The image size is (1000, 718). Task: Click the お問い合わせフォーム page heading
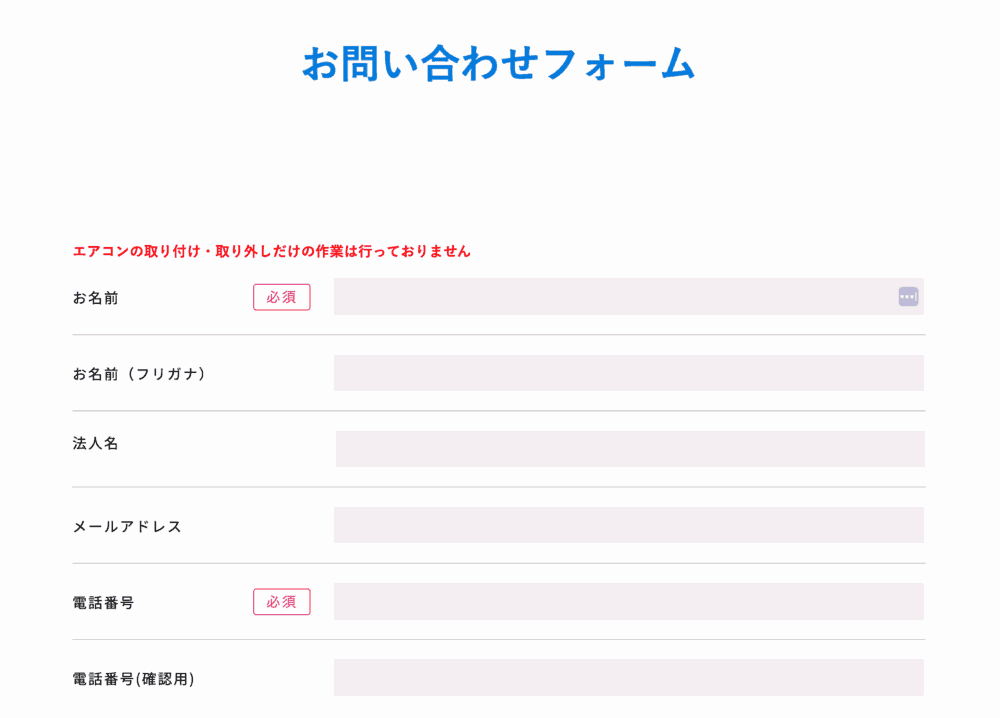(x=499, y=64)
